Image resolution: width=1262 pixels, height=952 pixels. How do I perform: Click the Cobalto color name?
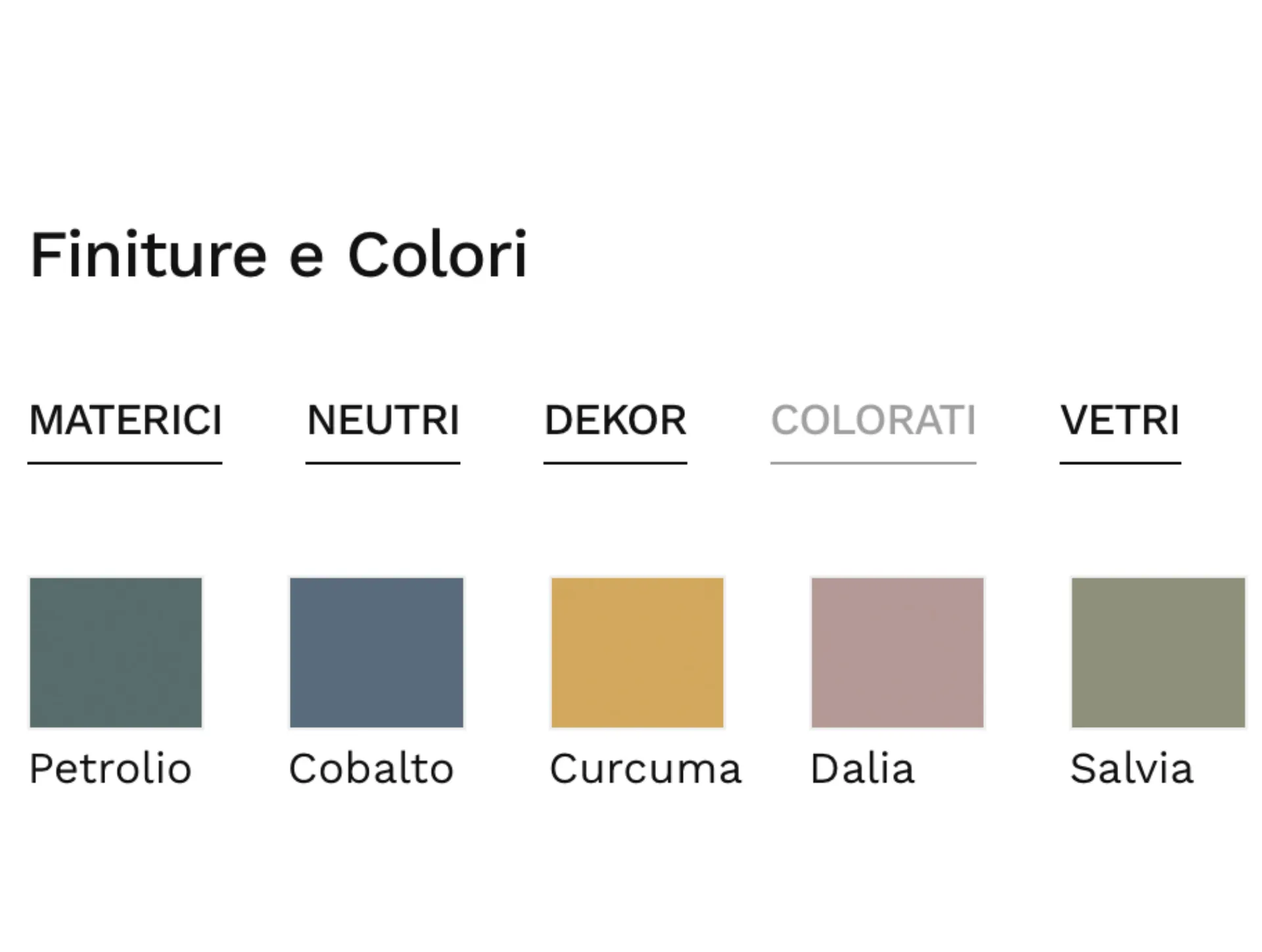[371, 769]
